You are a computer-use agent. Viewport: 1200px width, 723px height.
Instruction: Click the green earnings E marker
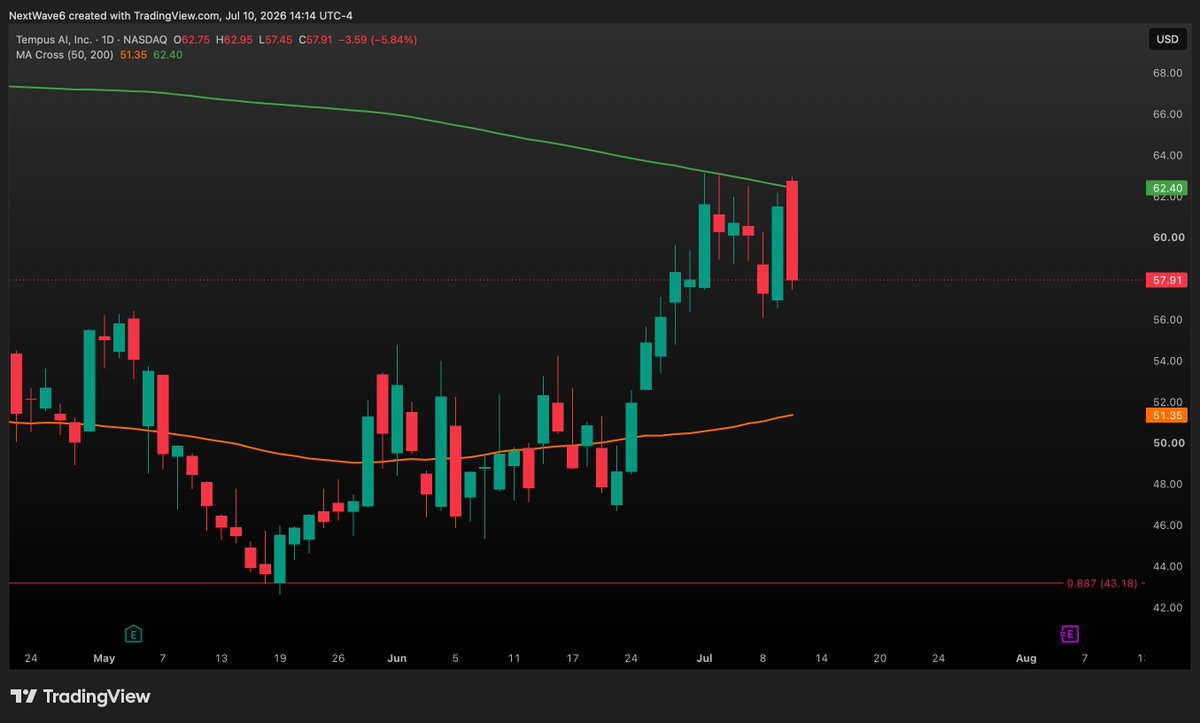(x=133, y=633)
